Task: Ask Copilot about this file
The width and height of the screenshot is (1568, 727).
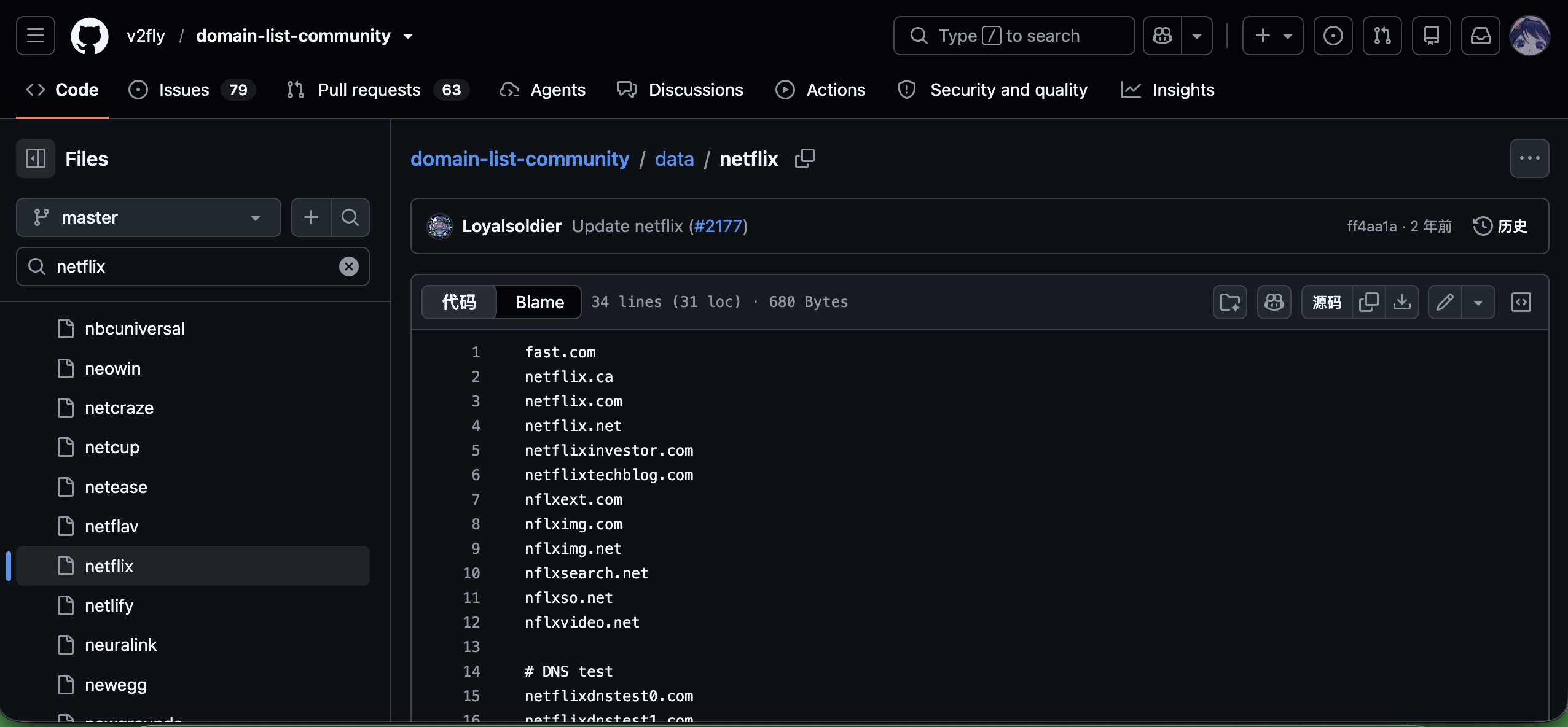Action: pyautogui.click(x=1274, y=302)
